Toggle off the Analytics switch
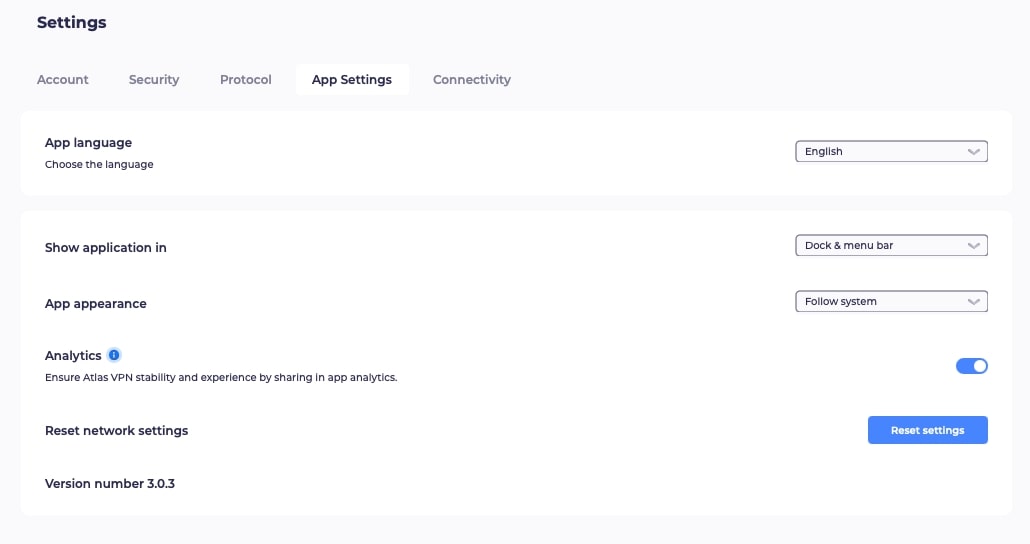 [x=972, y=366]
